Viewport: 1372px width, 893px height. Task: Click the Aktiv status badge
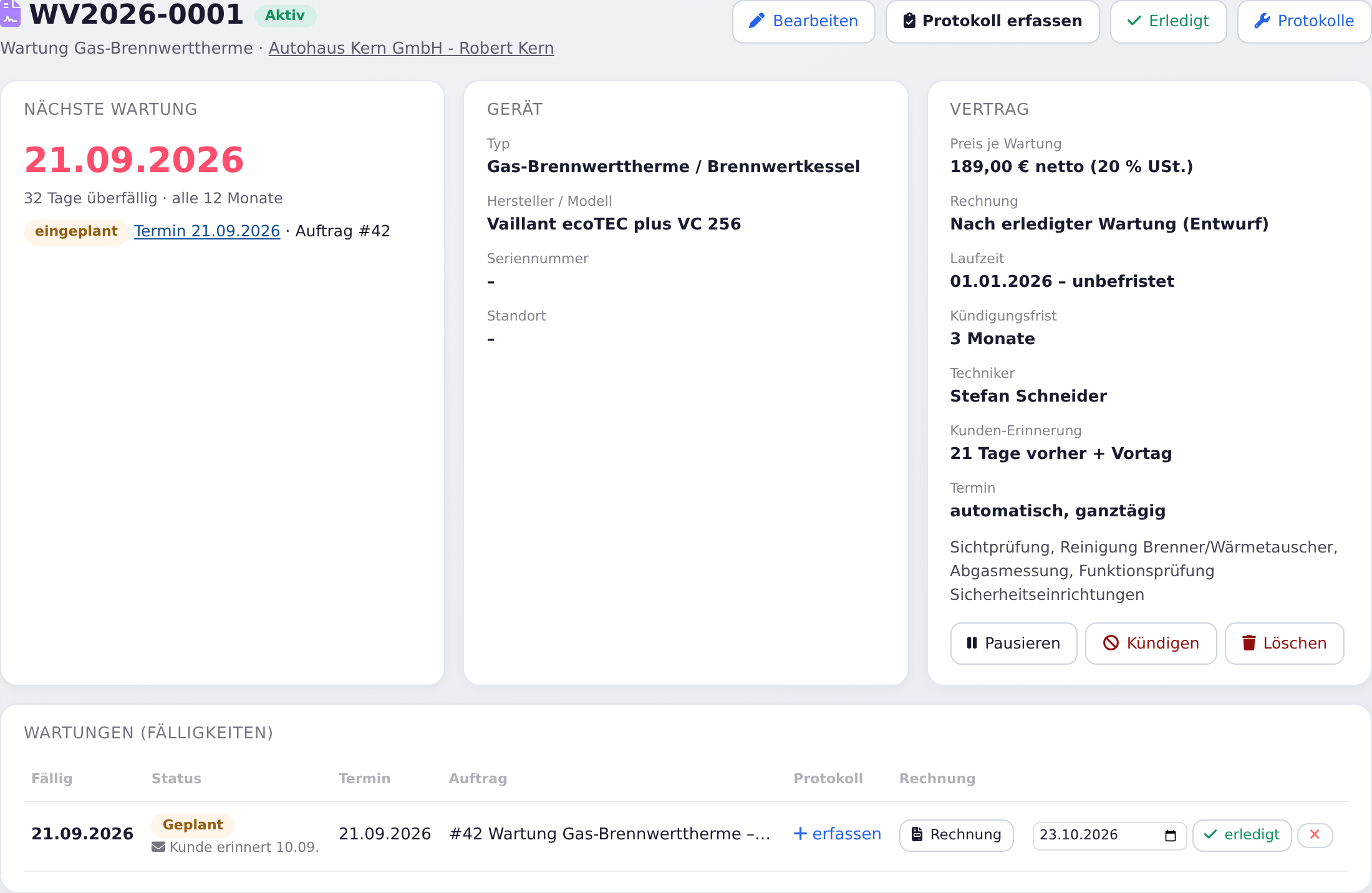285,16
